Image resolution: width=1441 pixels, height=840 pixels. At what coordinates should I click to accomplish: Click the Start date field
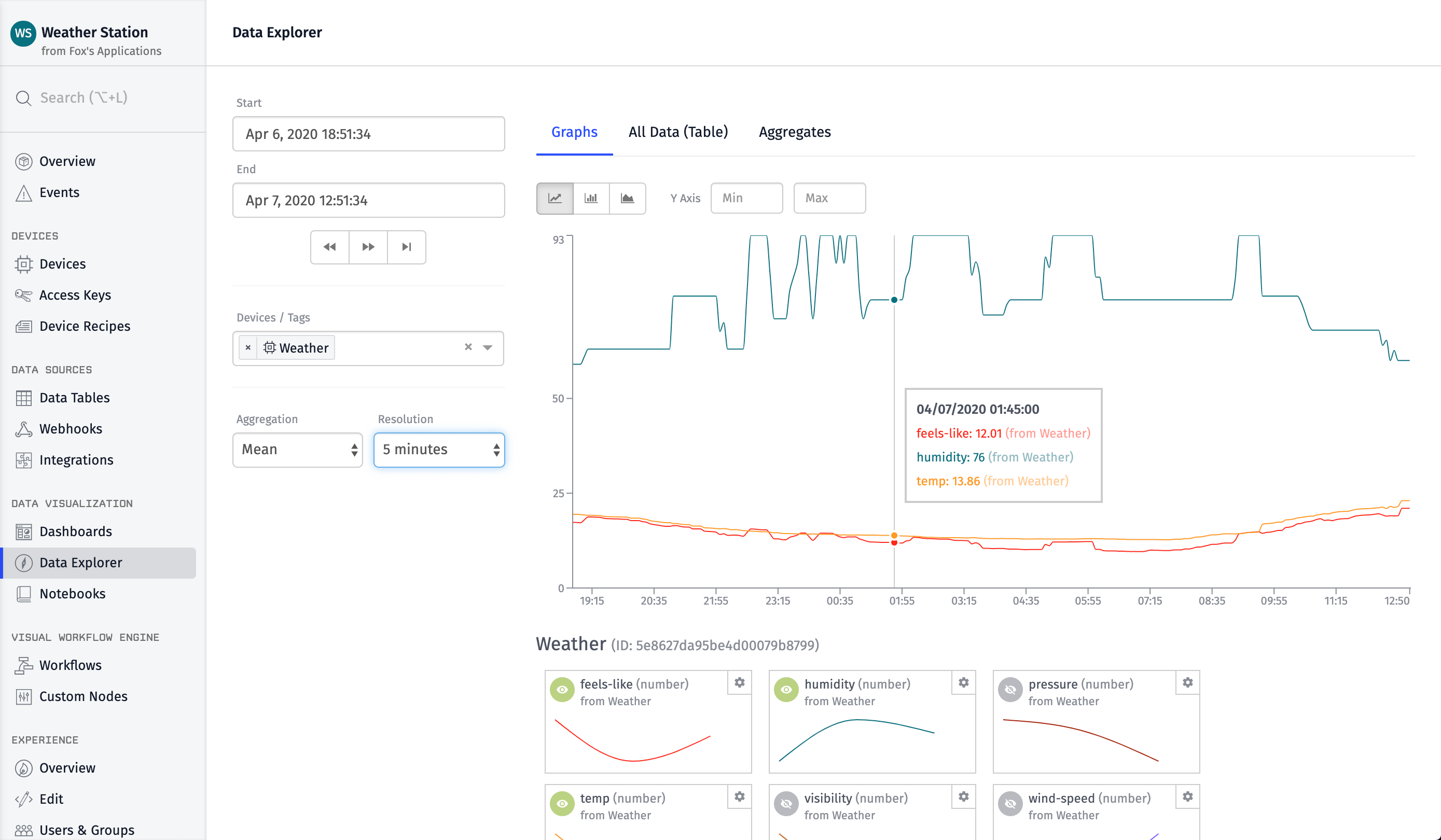[368, 134]
